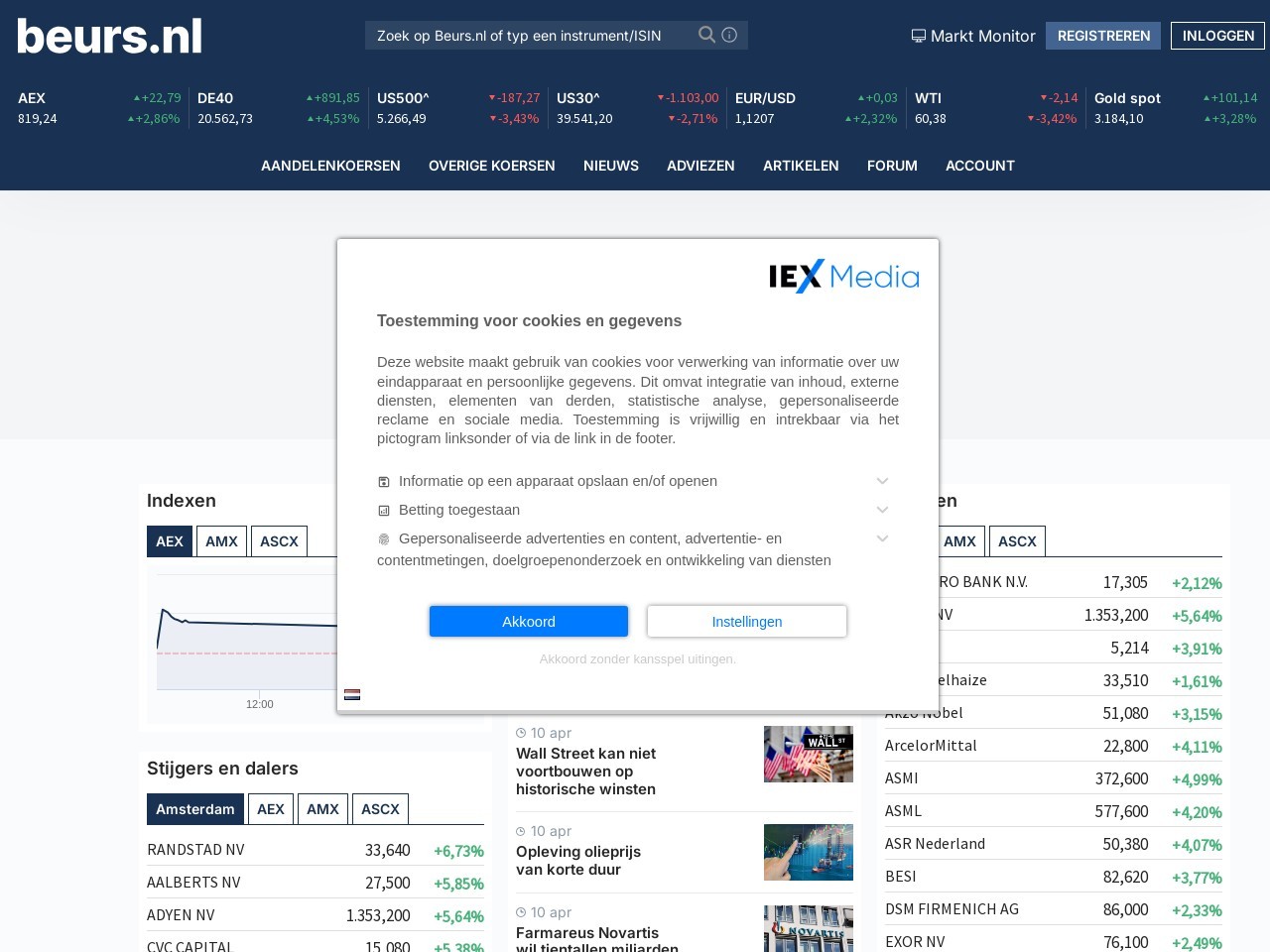The height and width of the screenshot is (952, 1270).
Task: Click clock icon beside Opleving olieprijs date
Action: pos(521,831)
